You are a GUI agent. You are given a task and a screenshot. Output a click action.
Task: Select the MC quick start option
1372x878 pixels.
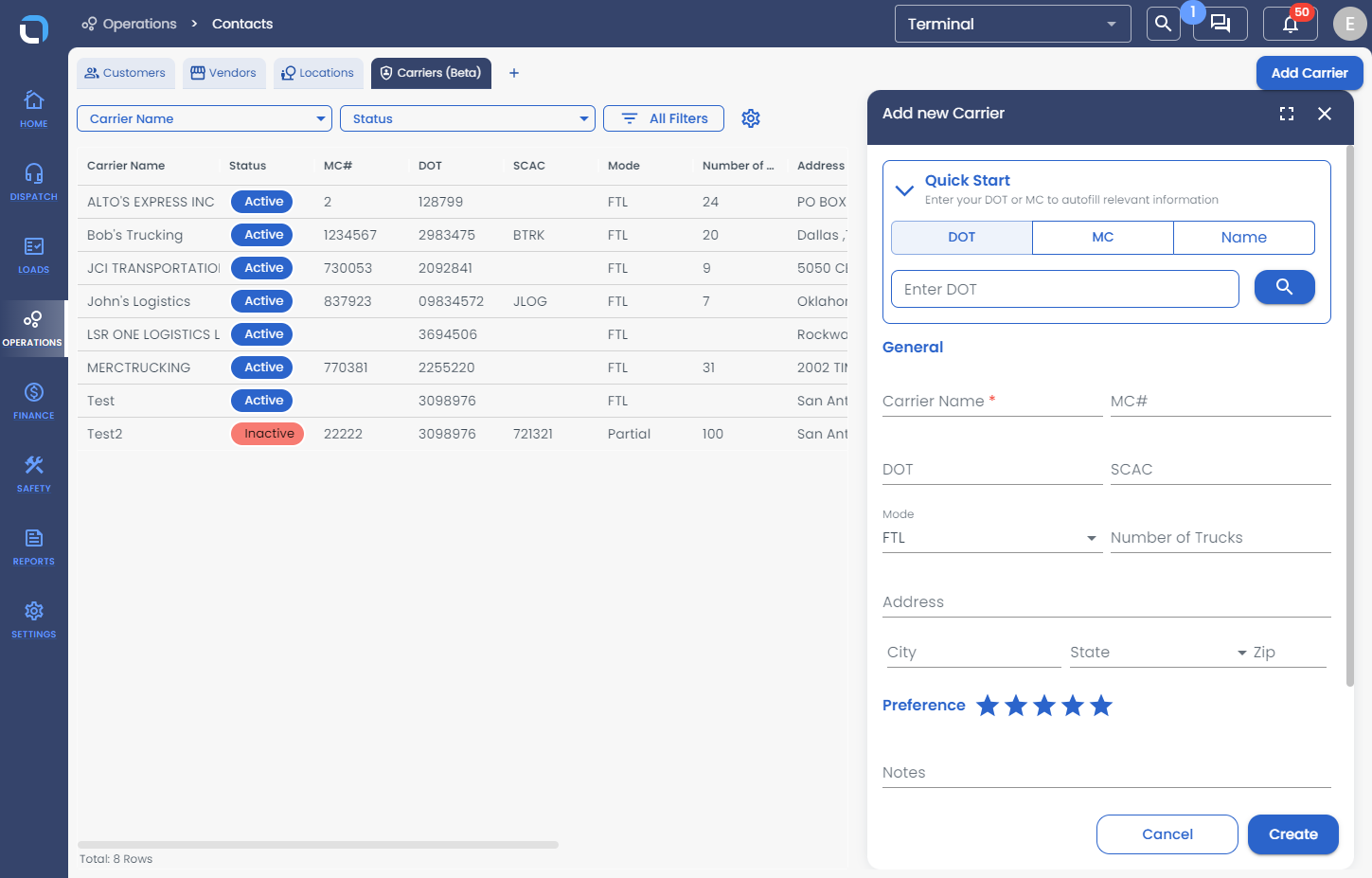coord(1102,238)
